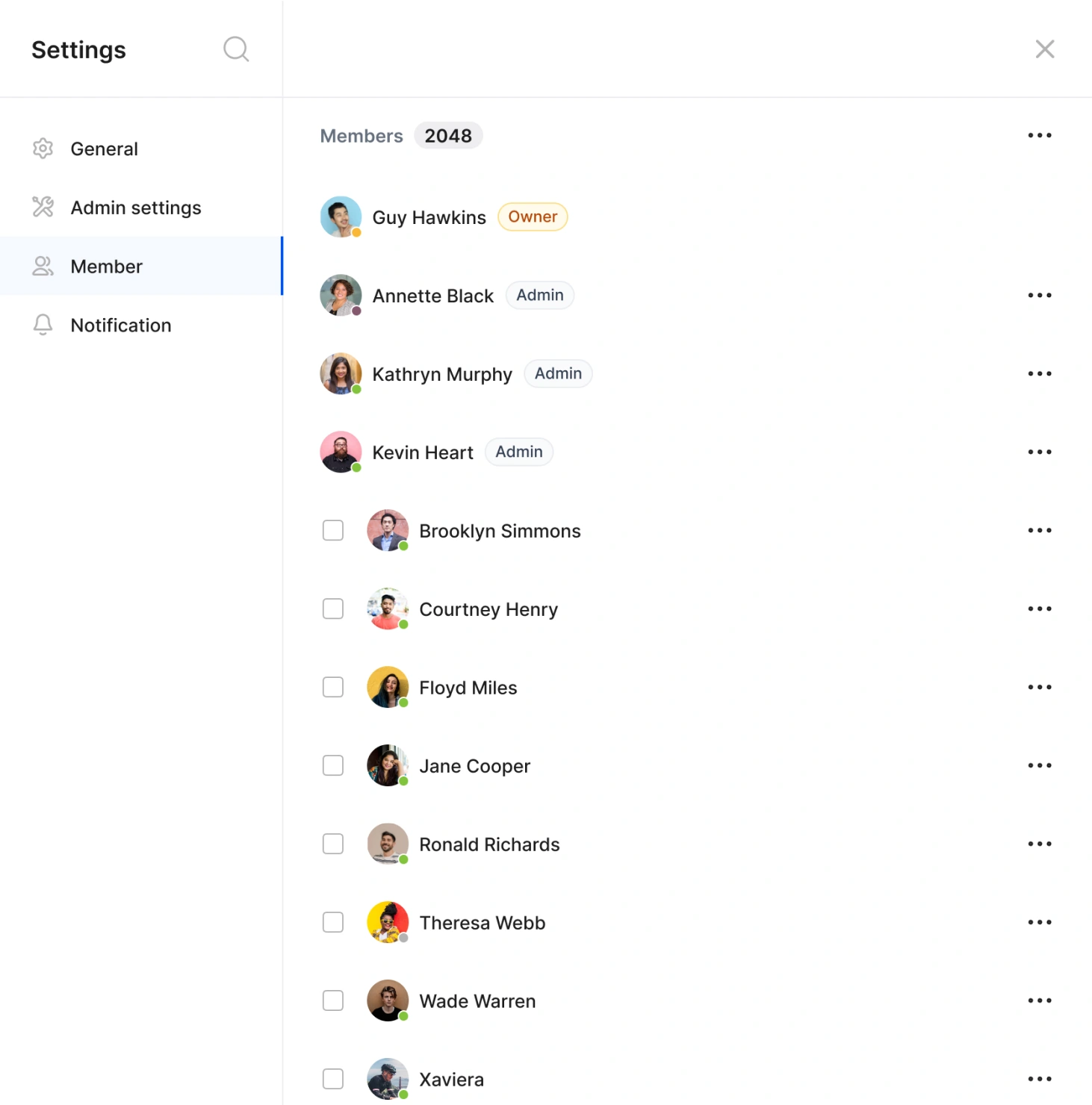Image resolution: width=1092 pixels, height=1105 pixels.
Task: Enable the Theresa Webb checkbox
Action: tap(333, 923)
